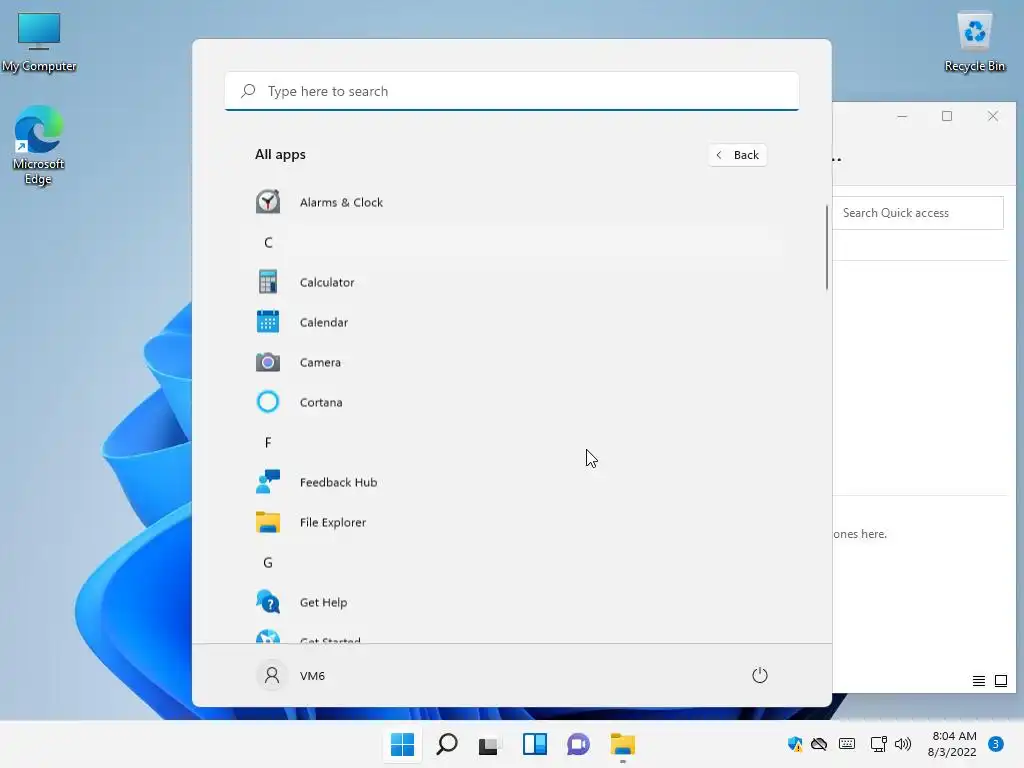Close the File Explorer window

[x=993, y=116]
